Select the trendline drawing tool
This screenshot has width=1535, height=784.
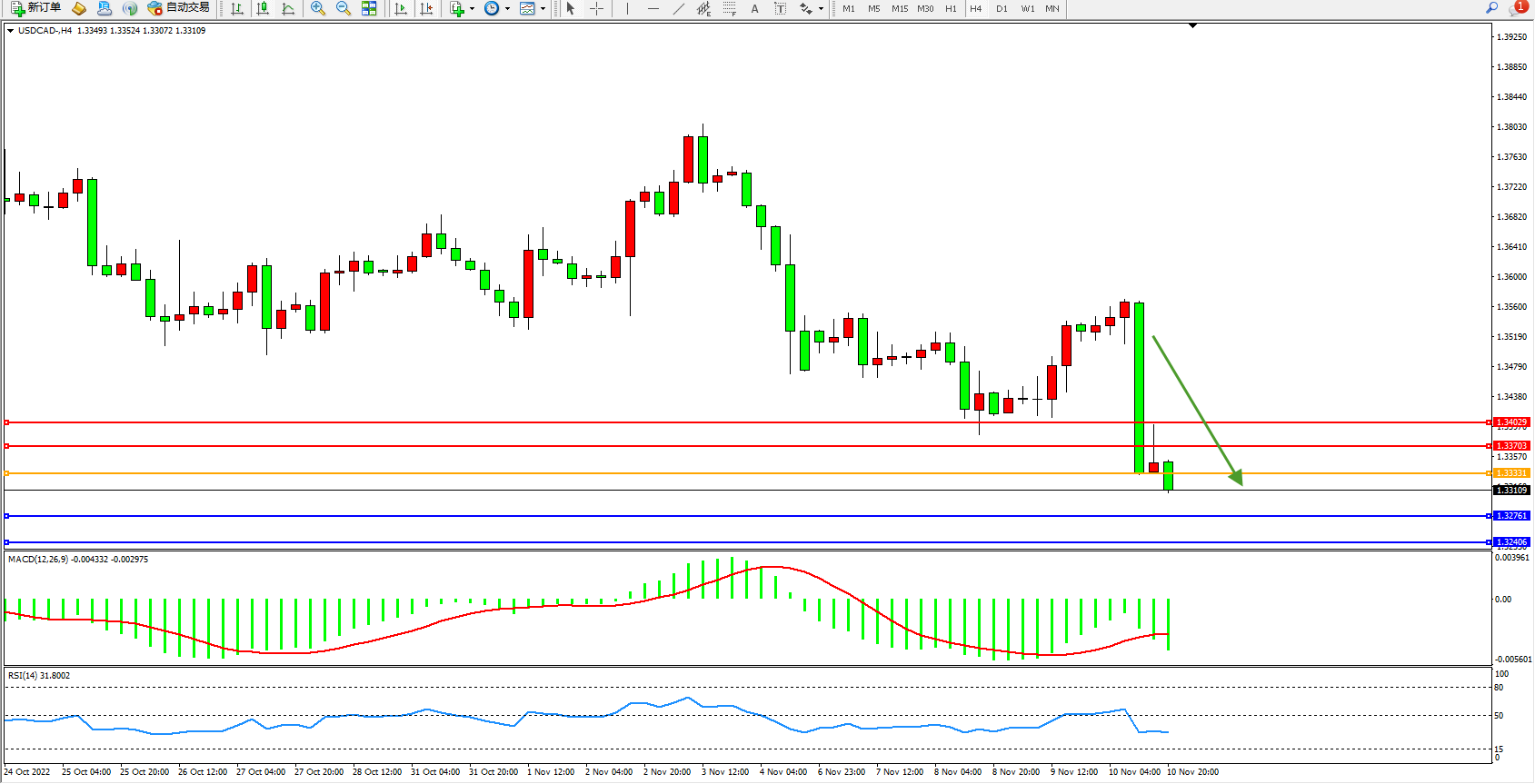pos(678,8)
